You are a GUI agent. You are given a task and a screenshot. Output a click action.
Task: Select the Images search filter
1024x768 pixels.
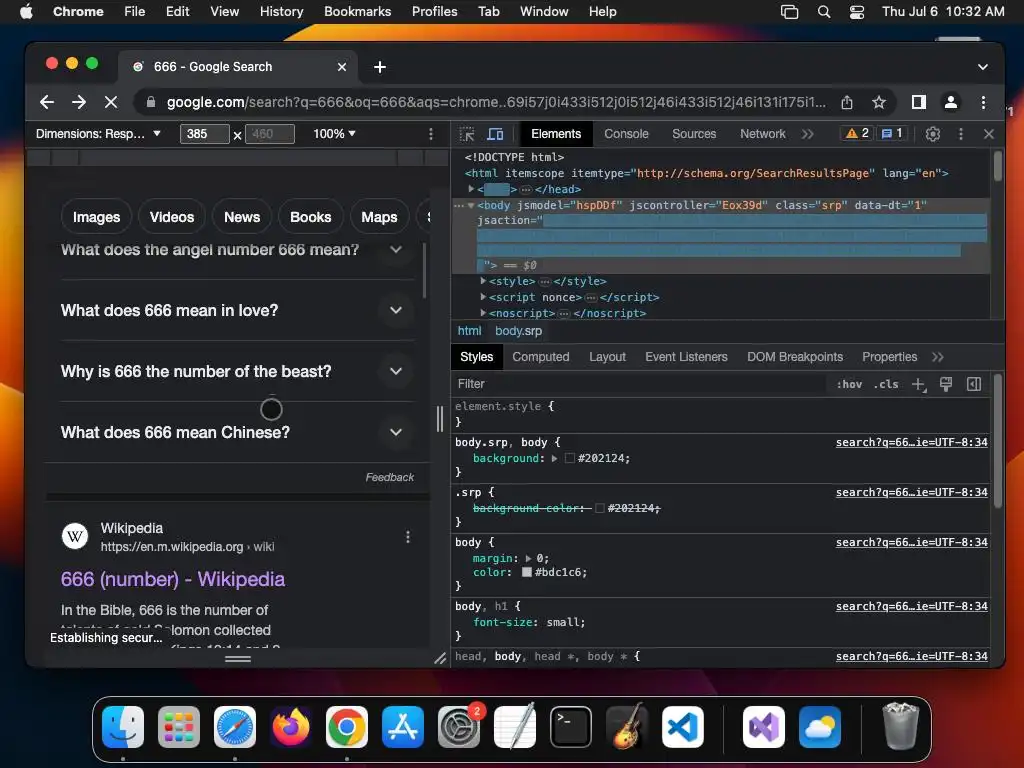point(97,217)
